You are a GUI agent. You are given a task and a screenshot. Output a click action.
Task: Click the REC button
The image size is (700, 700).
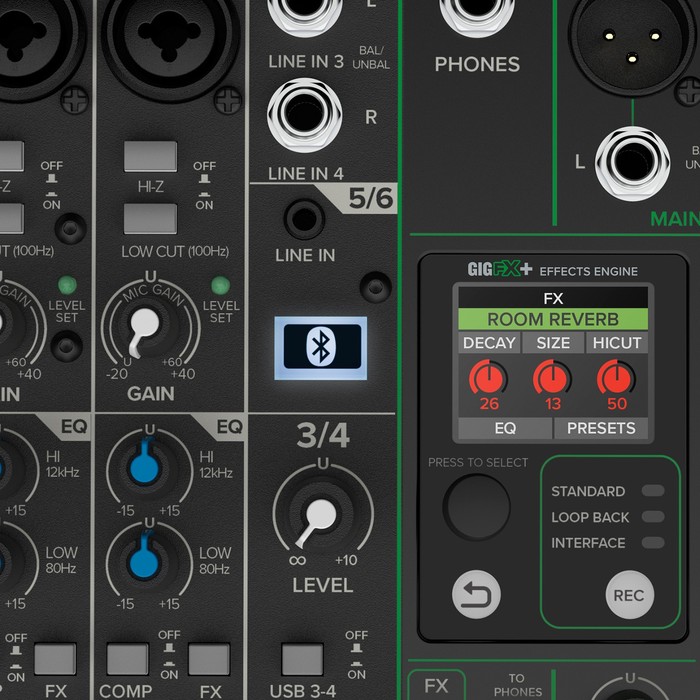tap(629, 595)
